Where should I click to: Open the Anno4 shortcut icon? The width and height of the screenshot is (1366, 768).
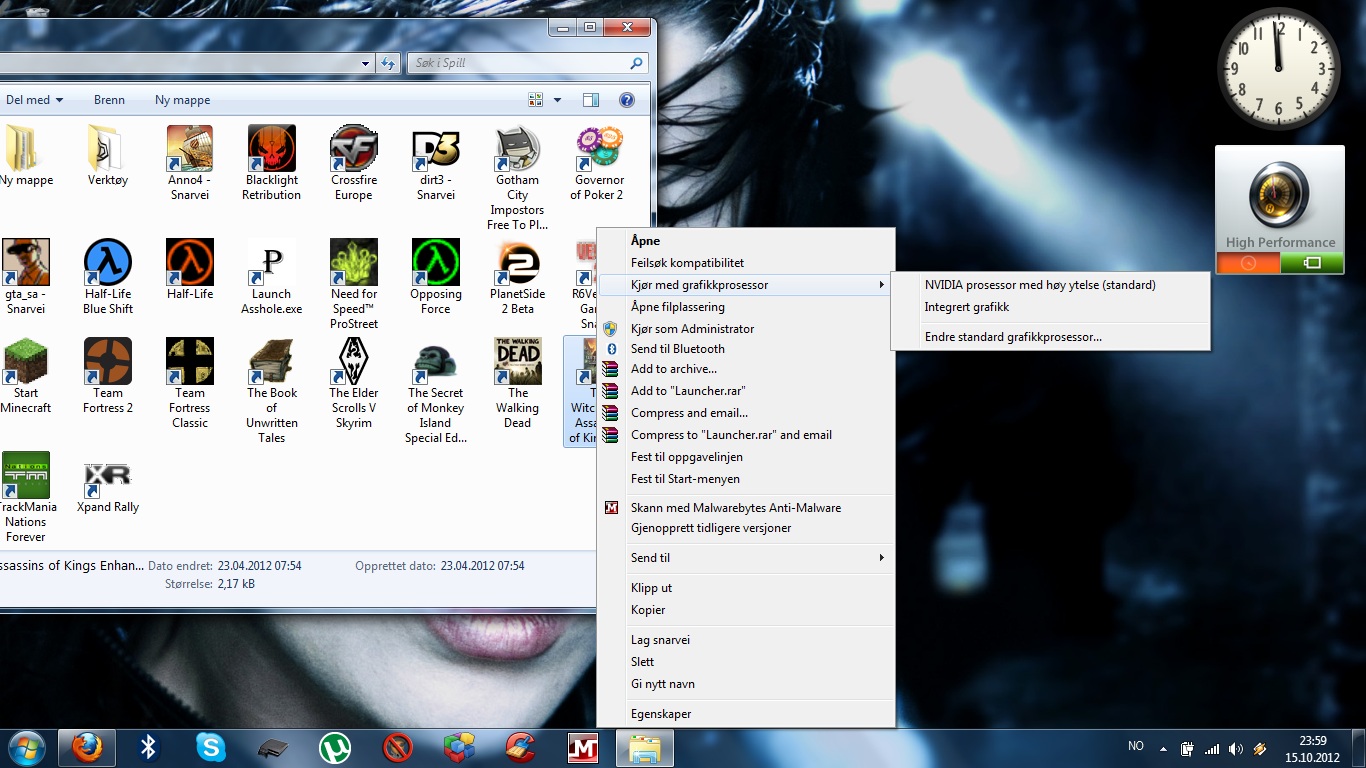(189, 149)
